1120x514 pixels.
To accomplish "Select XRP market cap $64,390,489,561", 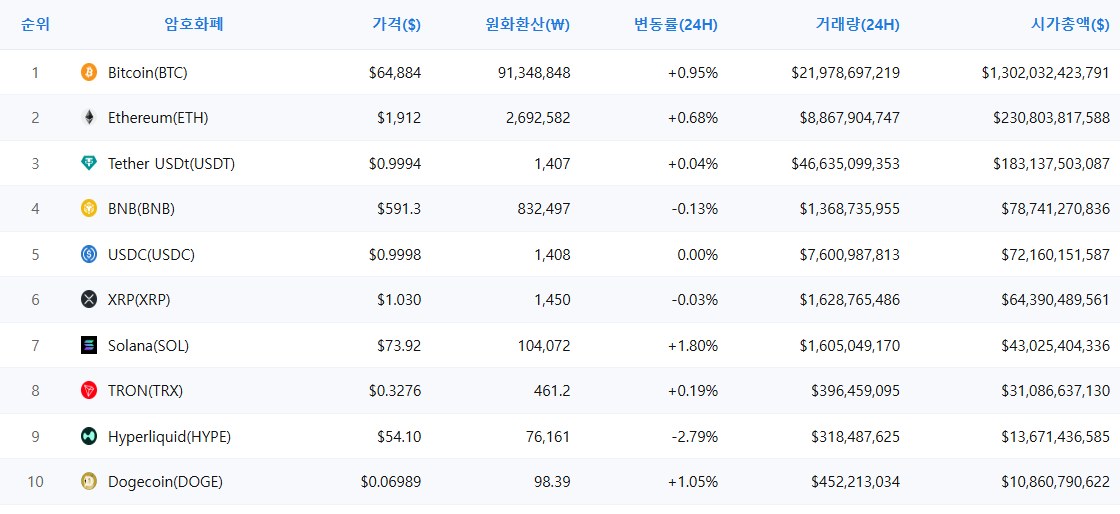I will [1056, 300].
